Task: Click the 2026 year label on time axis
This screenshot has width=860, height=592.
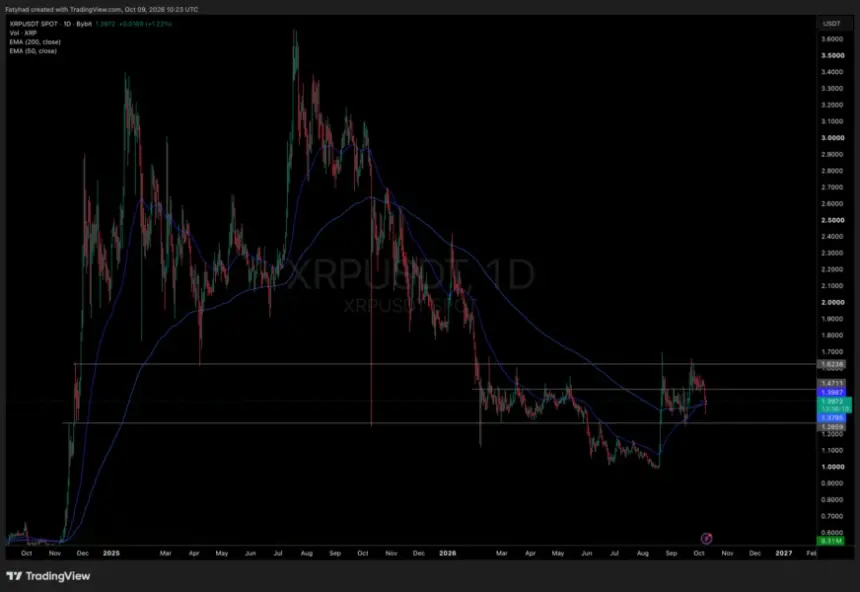Action: pyautogui.click(x=448, y=553)
